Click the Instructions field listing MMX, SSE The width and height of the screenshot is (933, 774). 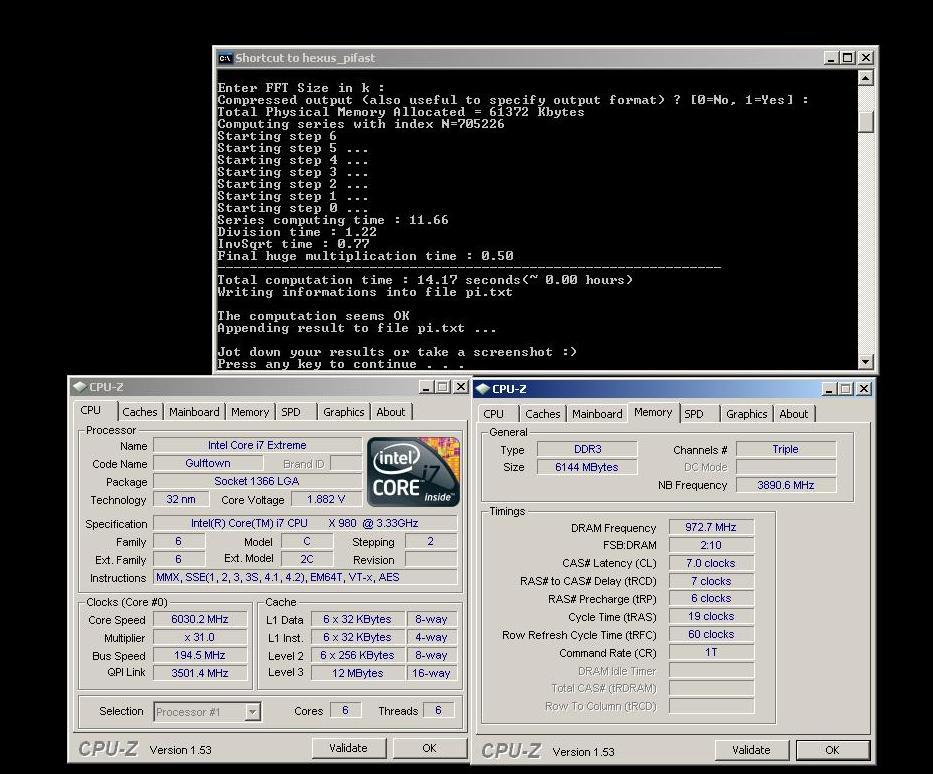pyautogui.click(x=305, y=577)
